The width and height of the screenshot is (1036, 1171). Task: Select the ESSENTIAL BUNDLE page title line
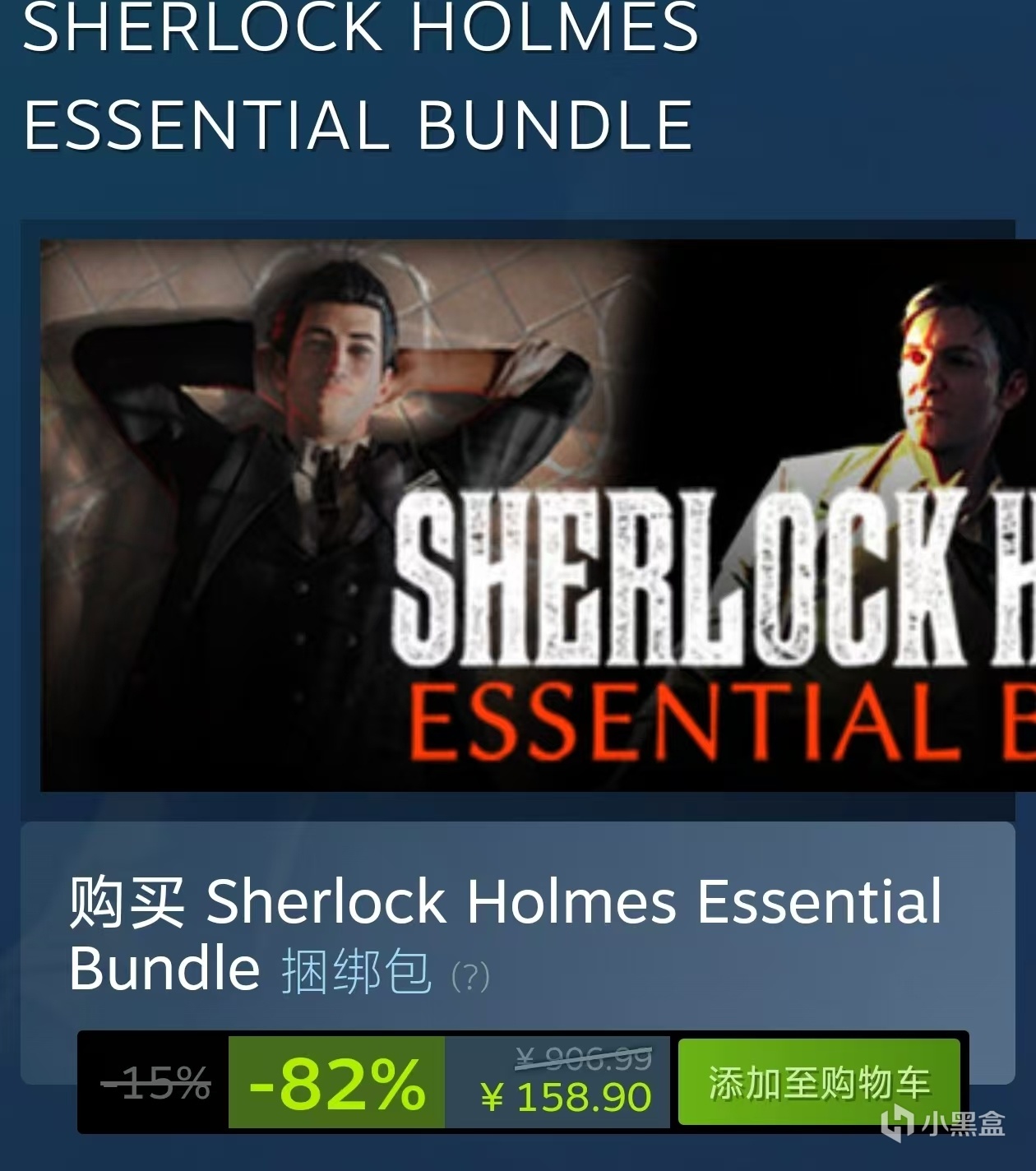click(x=358, y=125)
